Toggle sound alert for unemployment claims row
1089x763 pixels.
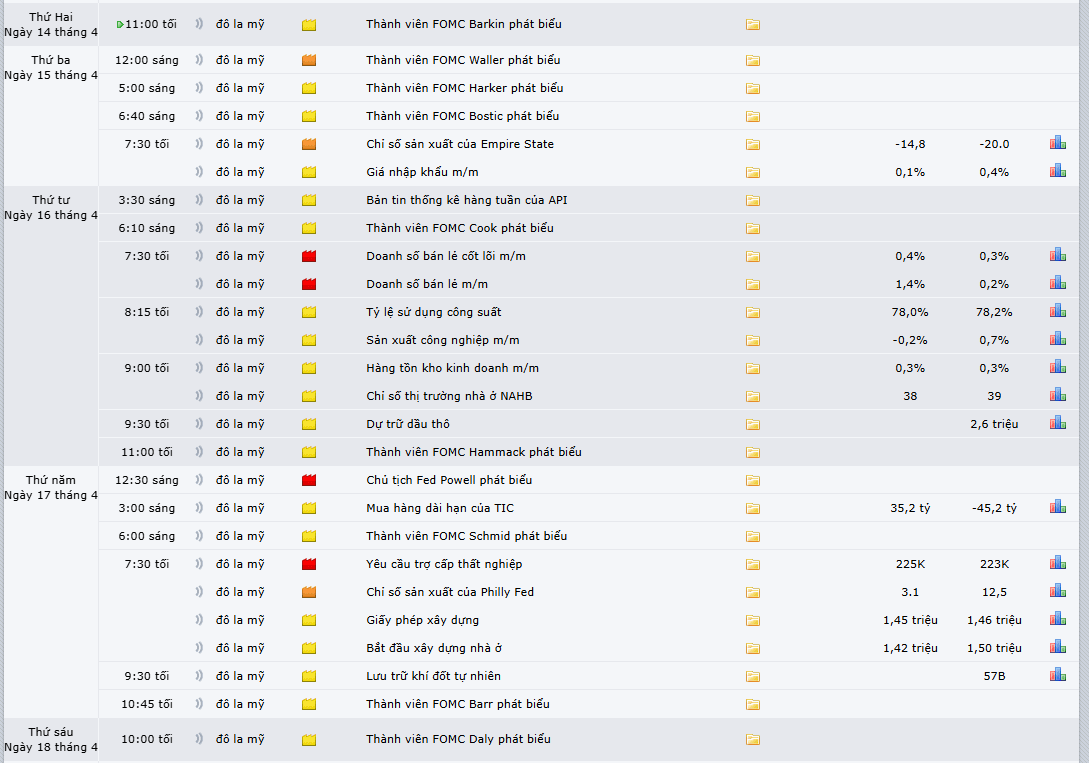(x=199, y=564)
